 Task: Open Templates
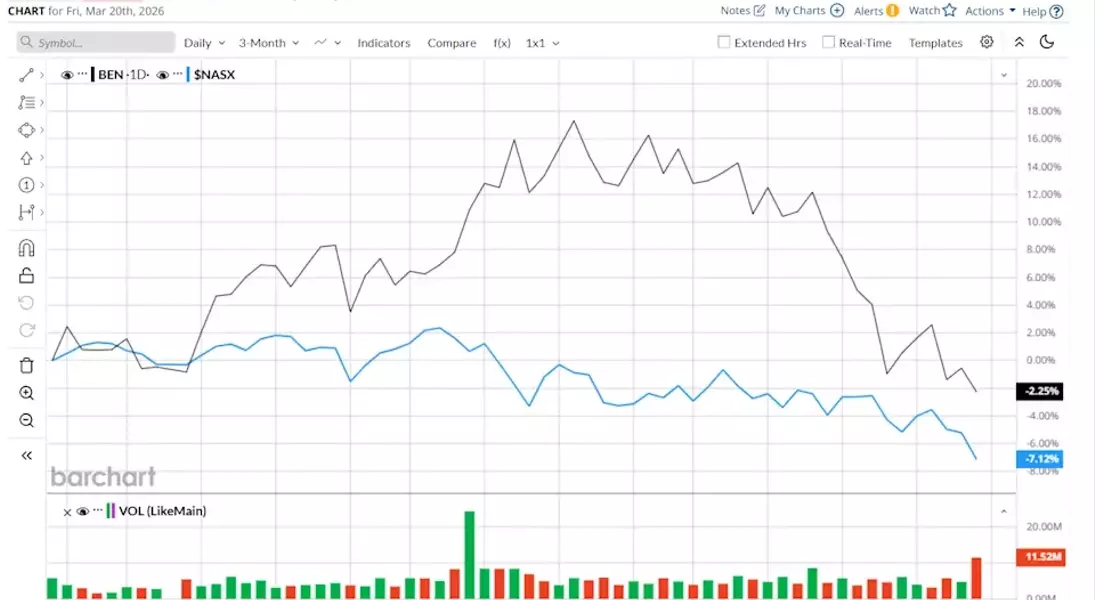pos(935,43)
